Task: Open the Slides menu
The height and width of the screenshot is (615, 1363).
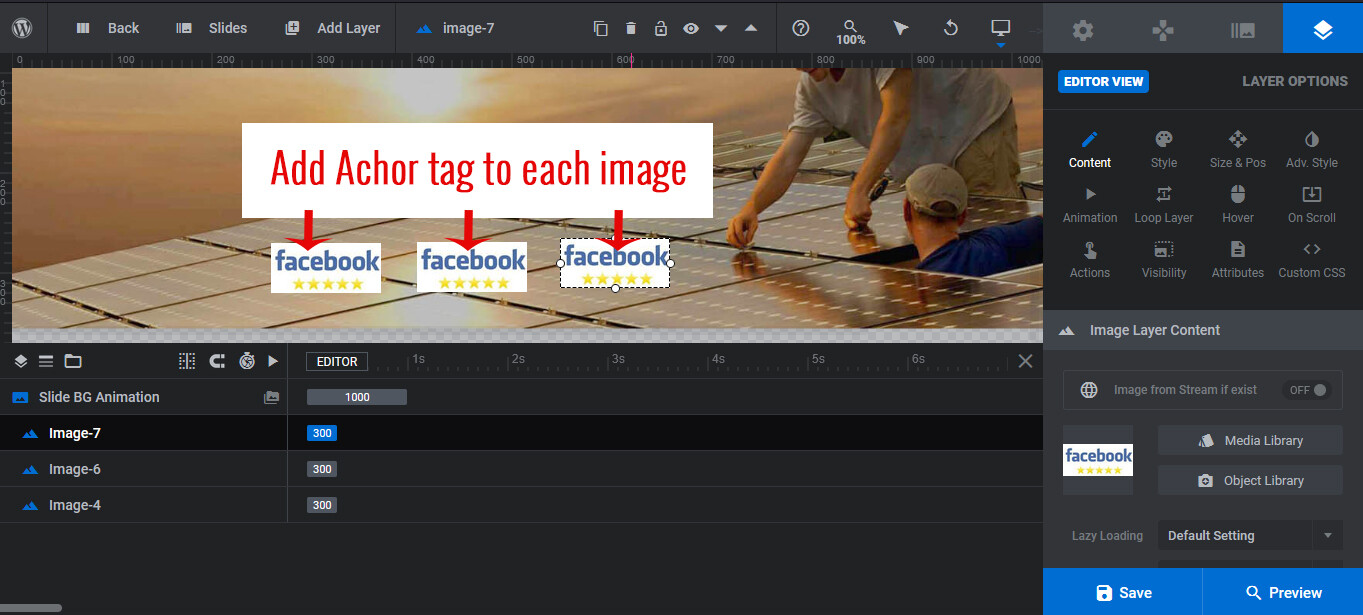Action: (x=211, y=28)
